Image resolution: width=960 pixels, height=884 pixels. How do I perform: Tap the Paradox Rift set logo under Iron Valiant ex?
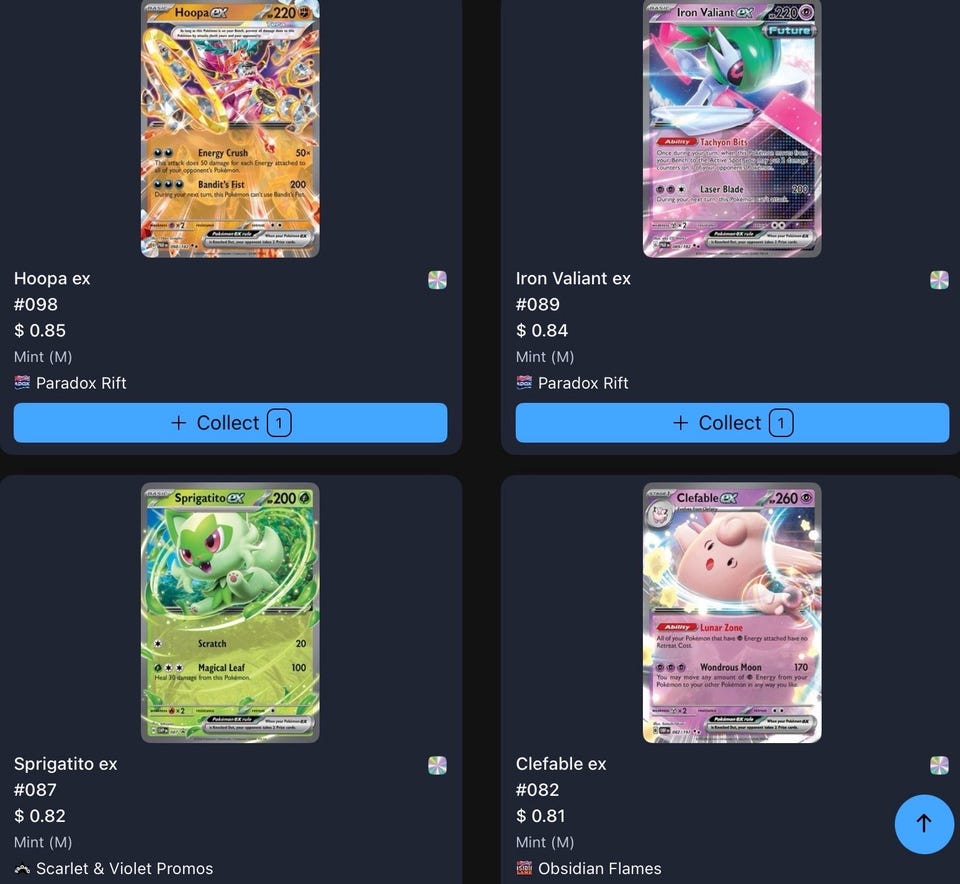point(524,383)
